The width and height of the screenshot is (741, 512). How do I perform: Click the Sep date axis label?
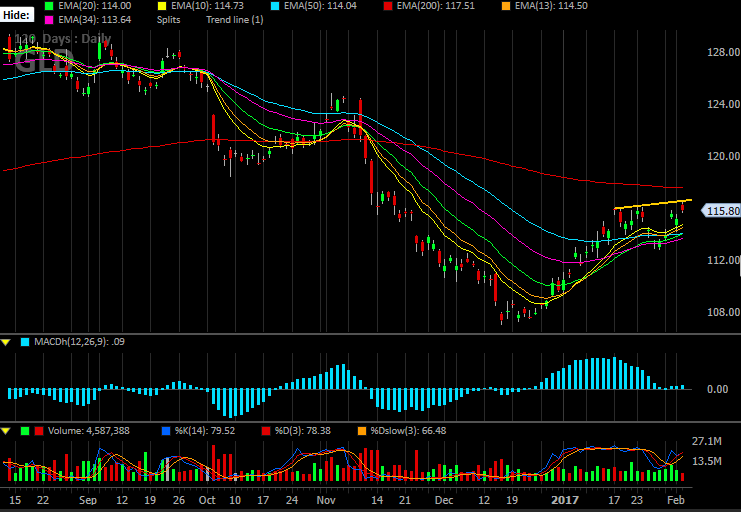(88, 500)
